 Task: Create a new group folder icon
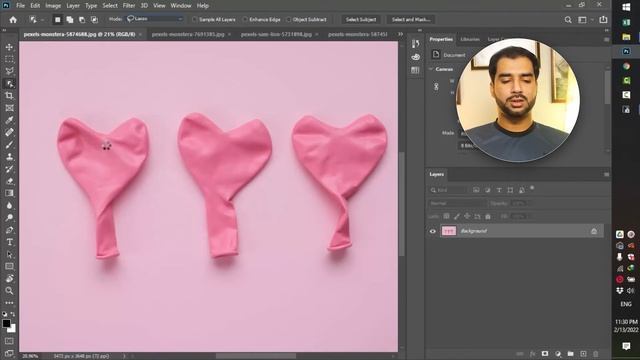click(x=570, y=354)
